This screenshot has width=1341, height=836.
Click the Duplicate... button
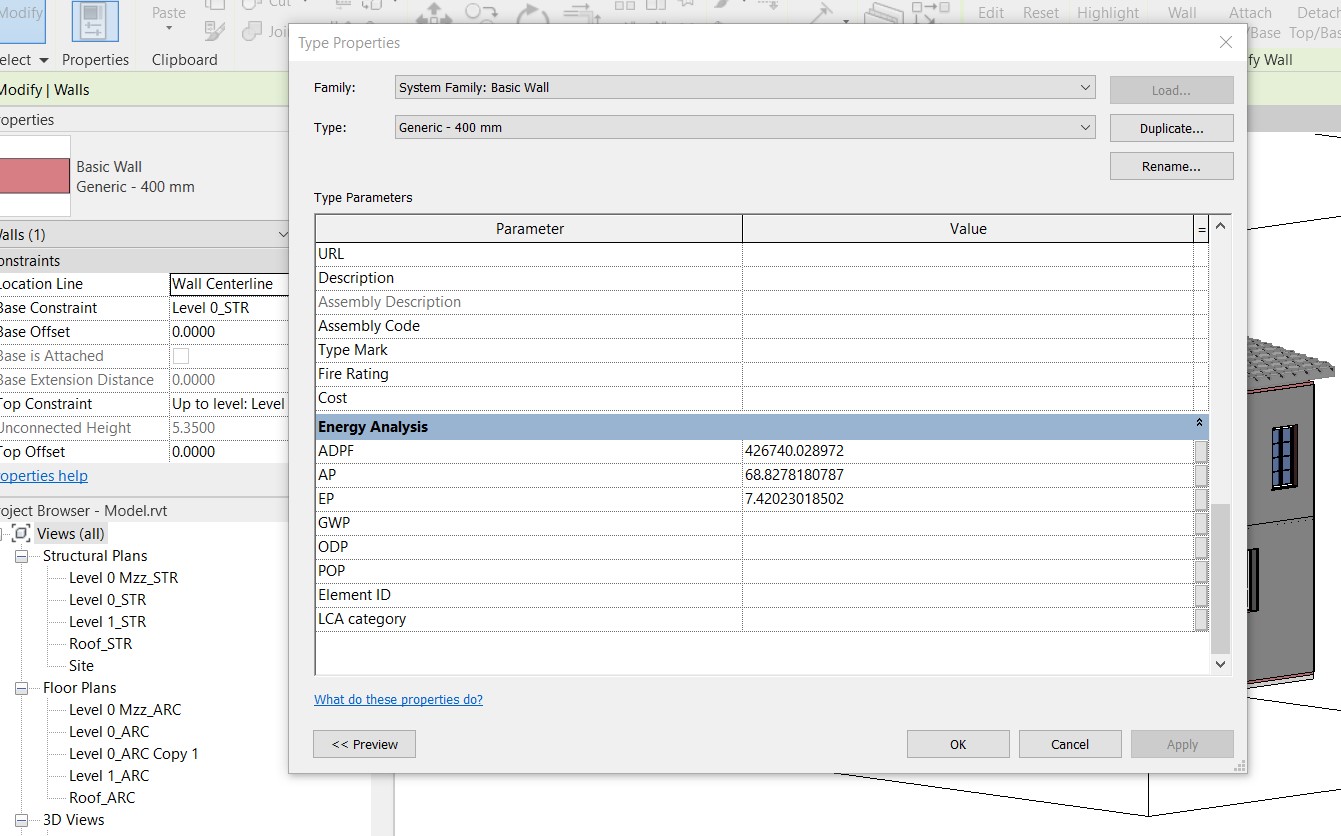1171,128
